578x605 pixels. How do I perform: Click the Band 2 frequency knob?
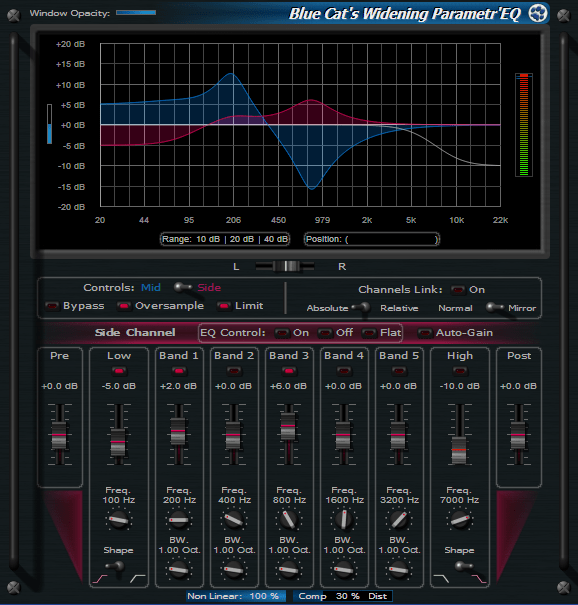(x=234, y=520)
